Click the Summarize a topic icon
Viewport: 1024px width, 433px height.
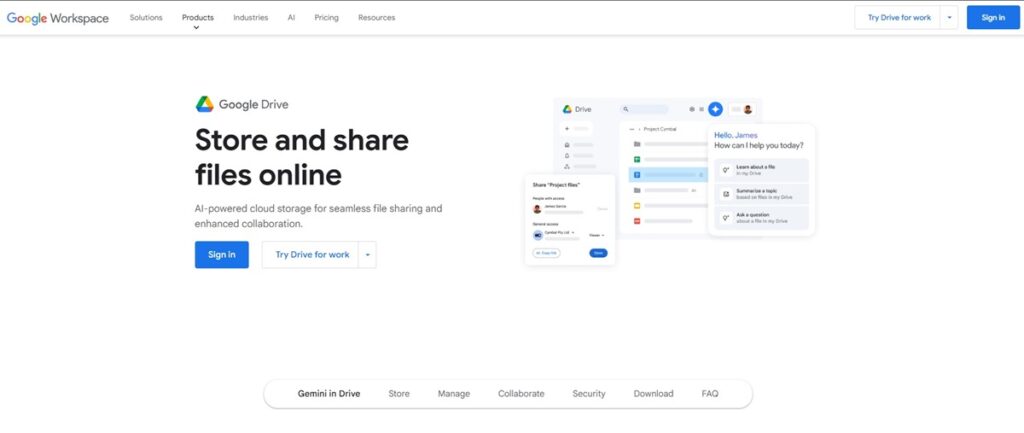tap(725, 194)
